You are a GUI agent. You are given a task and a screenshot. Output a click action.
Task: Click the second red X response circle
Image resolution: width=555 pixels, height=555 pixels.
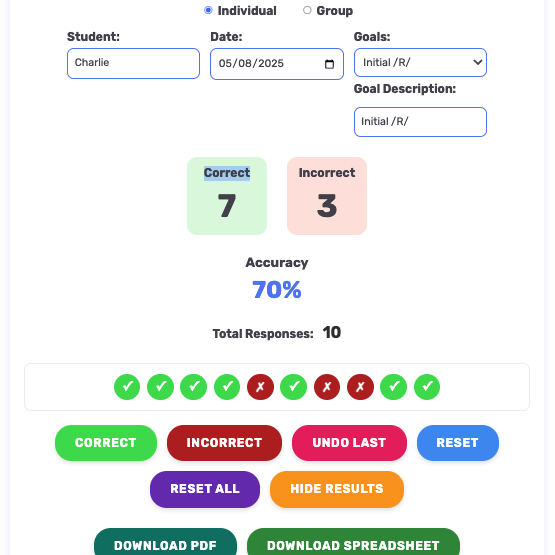(327, 387)
